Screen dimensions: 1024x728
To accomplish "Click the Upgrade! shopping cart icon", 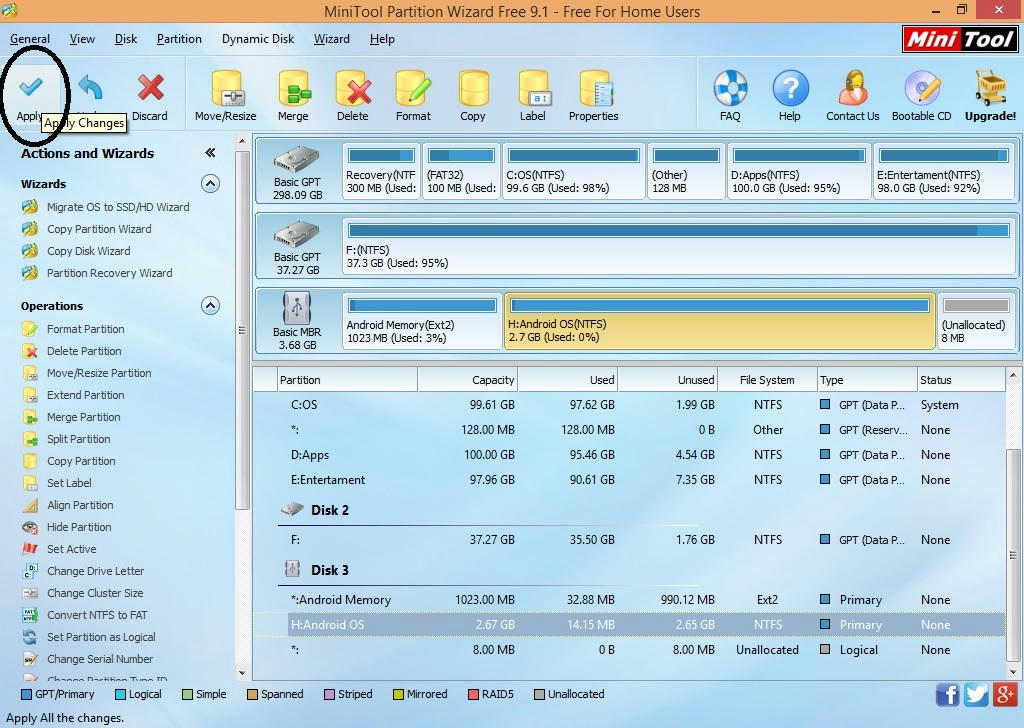I will tap(991, 88).
